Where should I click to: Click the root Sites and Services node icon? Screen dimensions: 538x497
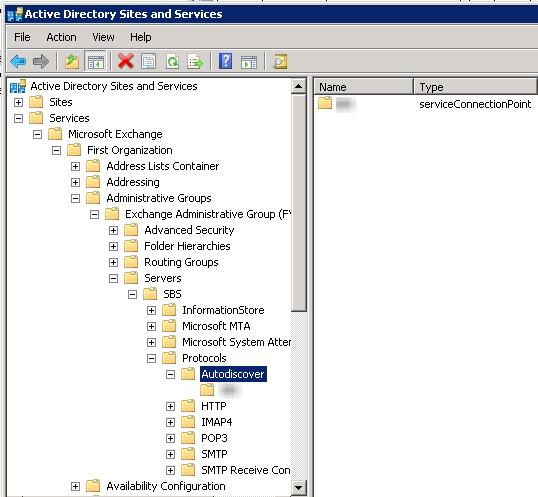18,86
